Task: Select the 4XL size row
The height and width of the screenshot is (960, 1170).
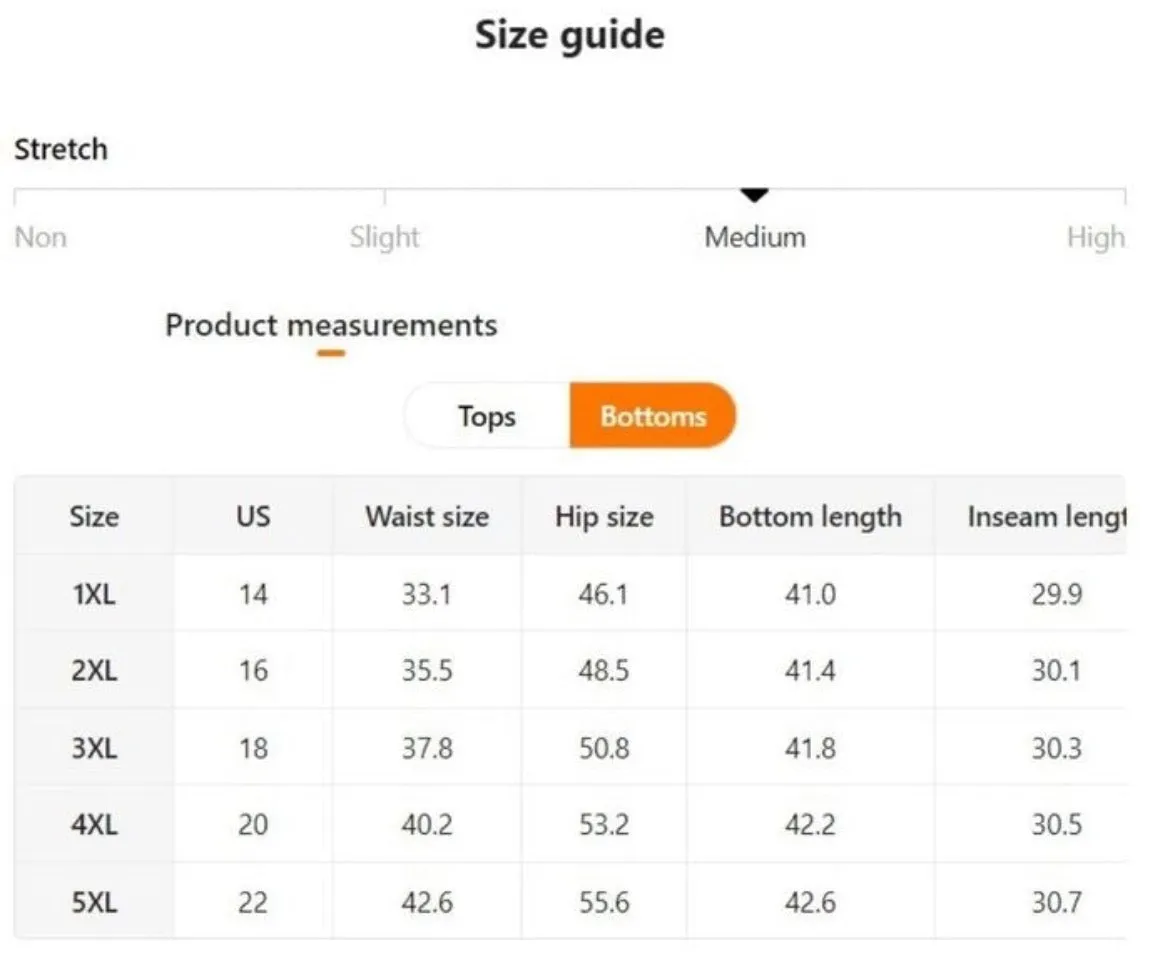Action: click(x=570, y=824)
